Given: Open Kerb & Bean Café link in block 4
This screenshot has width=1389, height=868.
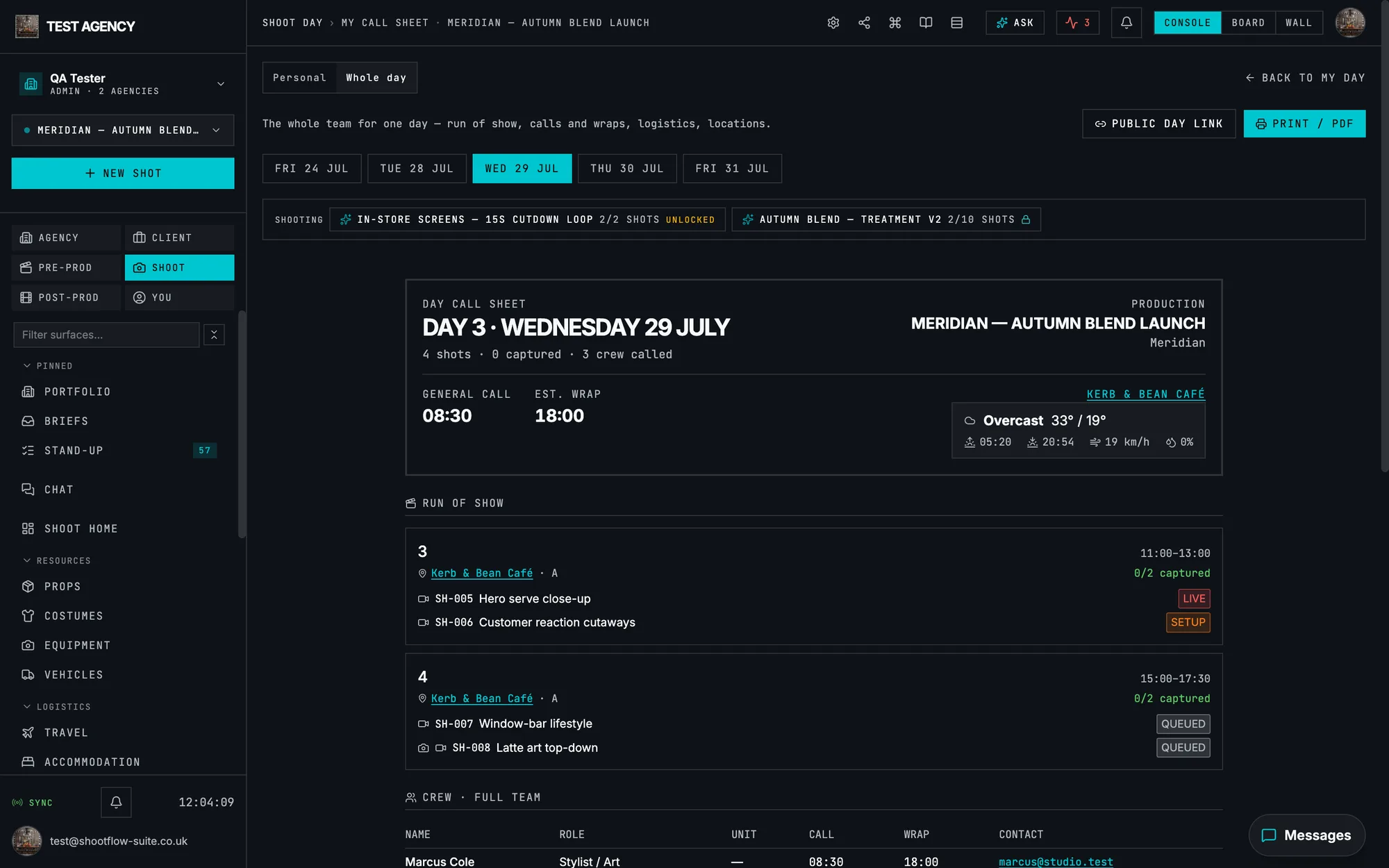Looking at the screenshot, I should [482, 699].
